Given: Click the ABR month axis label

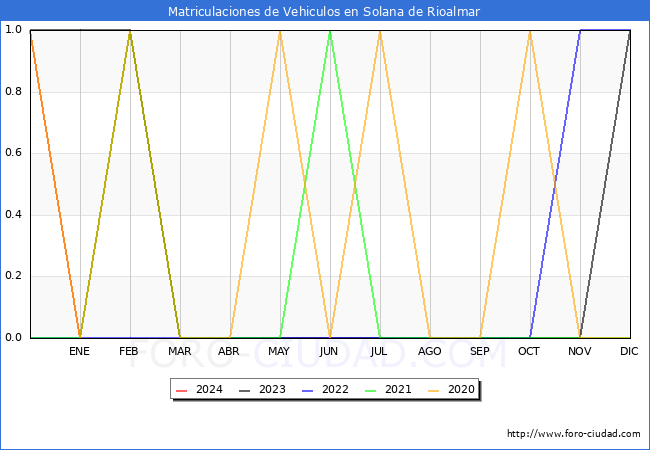Looking at the screenshot, I should coord(229,351).
